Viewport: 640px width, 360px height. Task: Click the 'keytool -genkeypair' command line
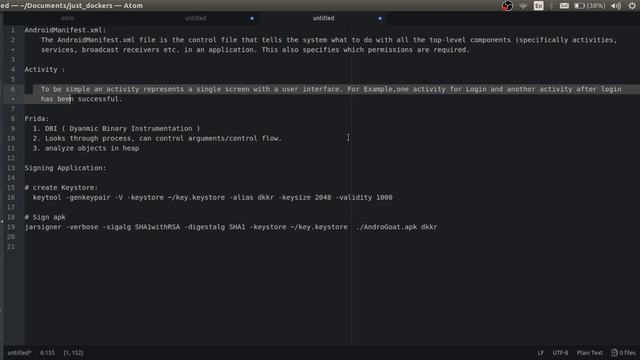pos(212,198)
